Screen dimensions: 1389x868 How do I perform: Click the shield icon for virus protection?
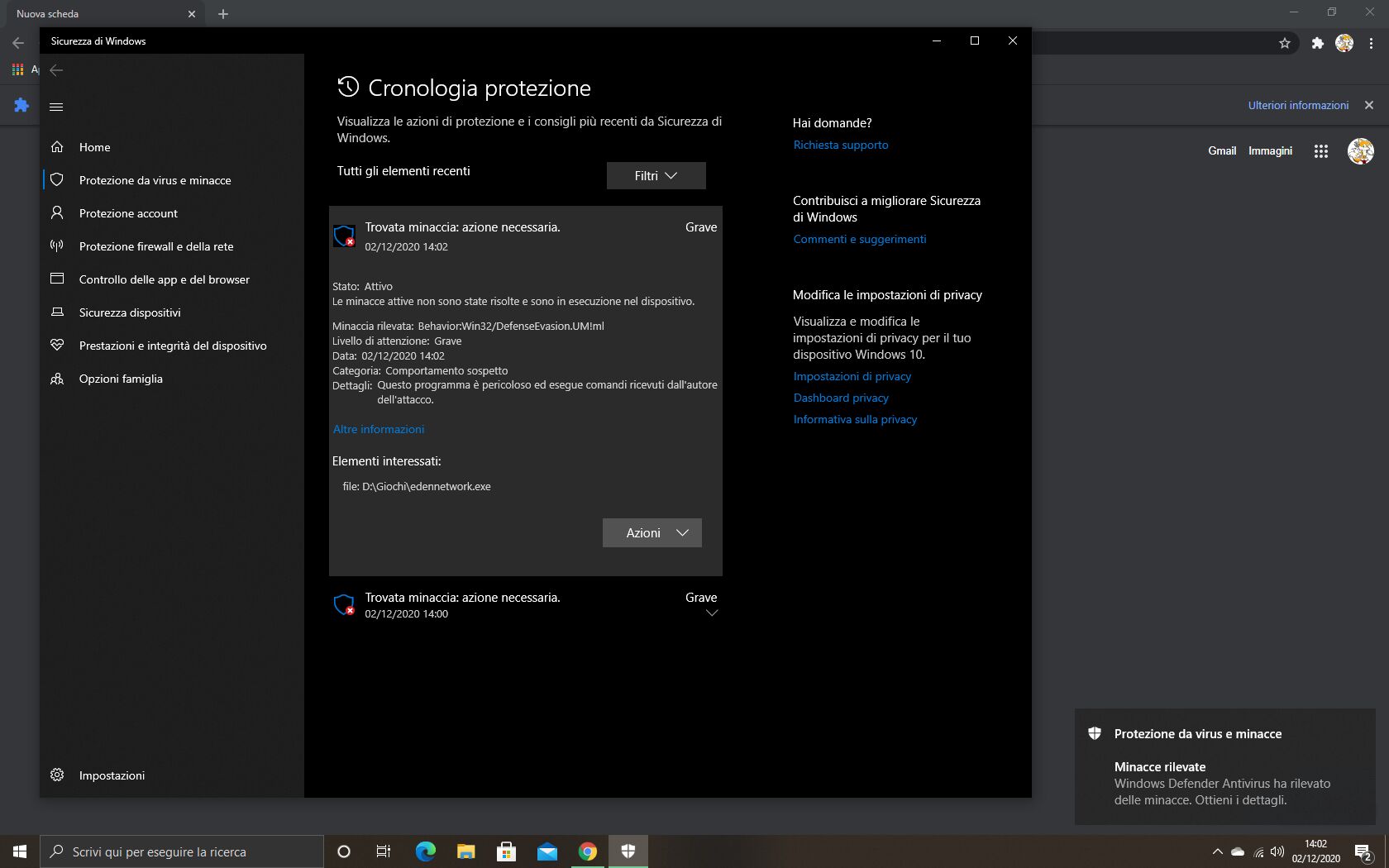tap(57, 180)
